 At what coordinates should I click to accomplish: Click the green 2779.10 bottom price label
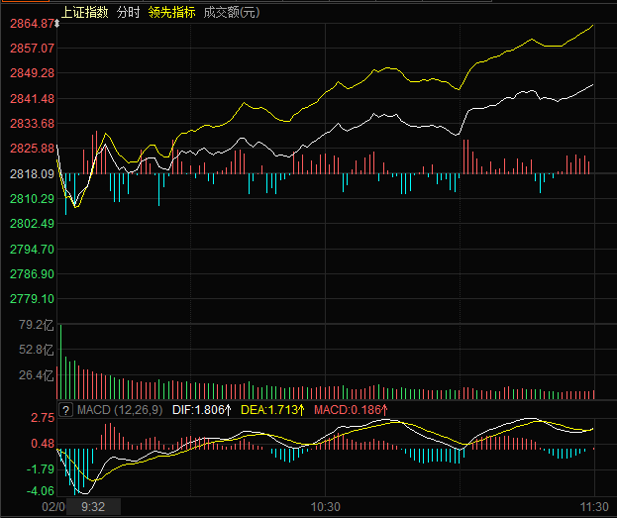click(x=33, y=299)
